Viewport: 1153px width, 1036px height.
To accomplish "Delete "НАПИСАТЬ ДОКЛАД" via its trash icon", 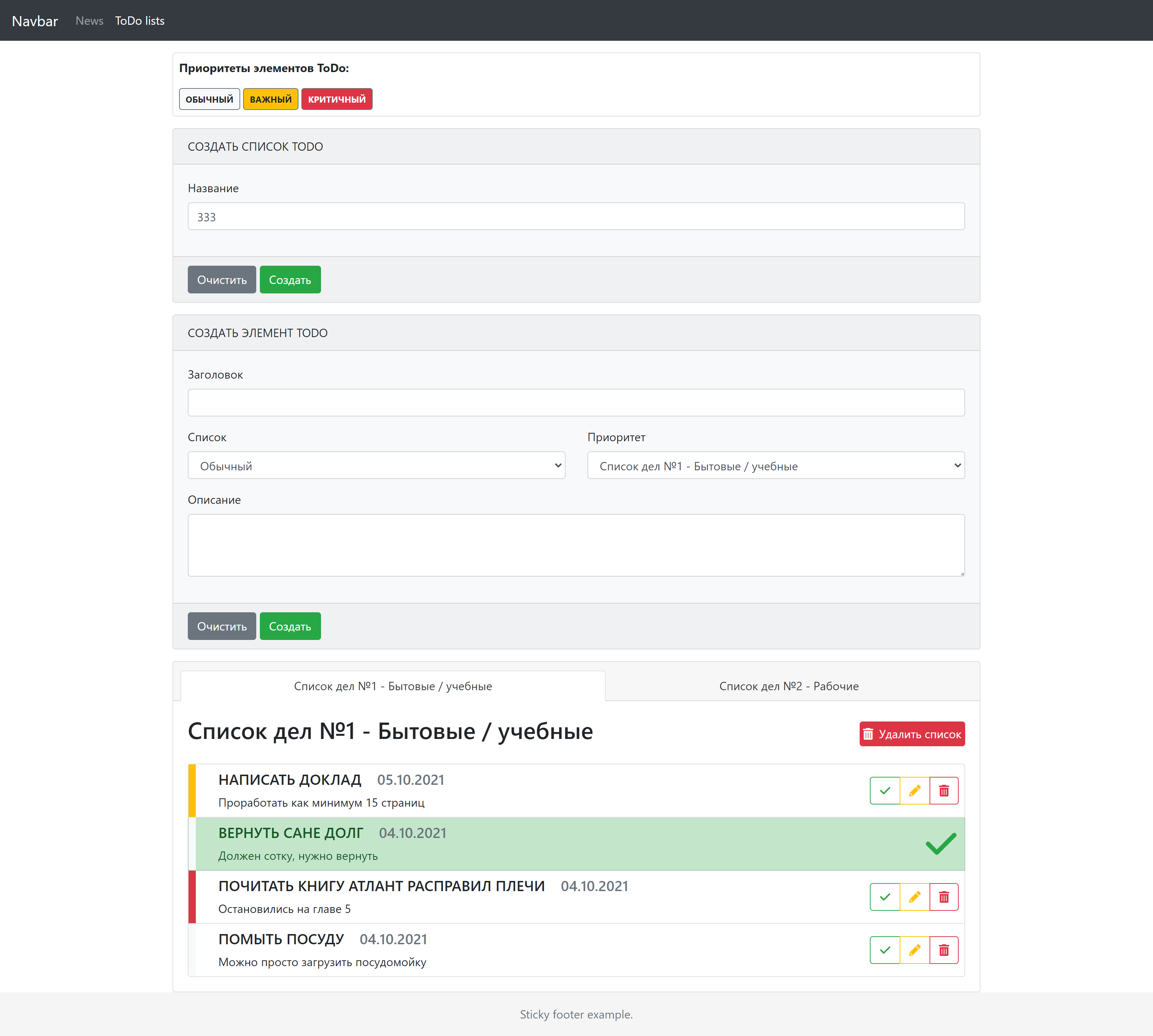I will (944, 791).
